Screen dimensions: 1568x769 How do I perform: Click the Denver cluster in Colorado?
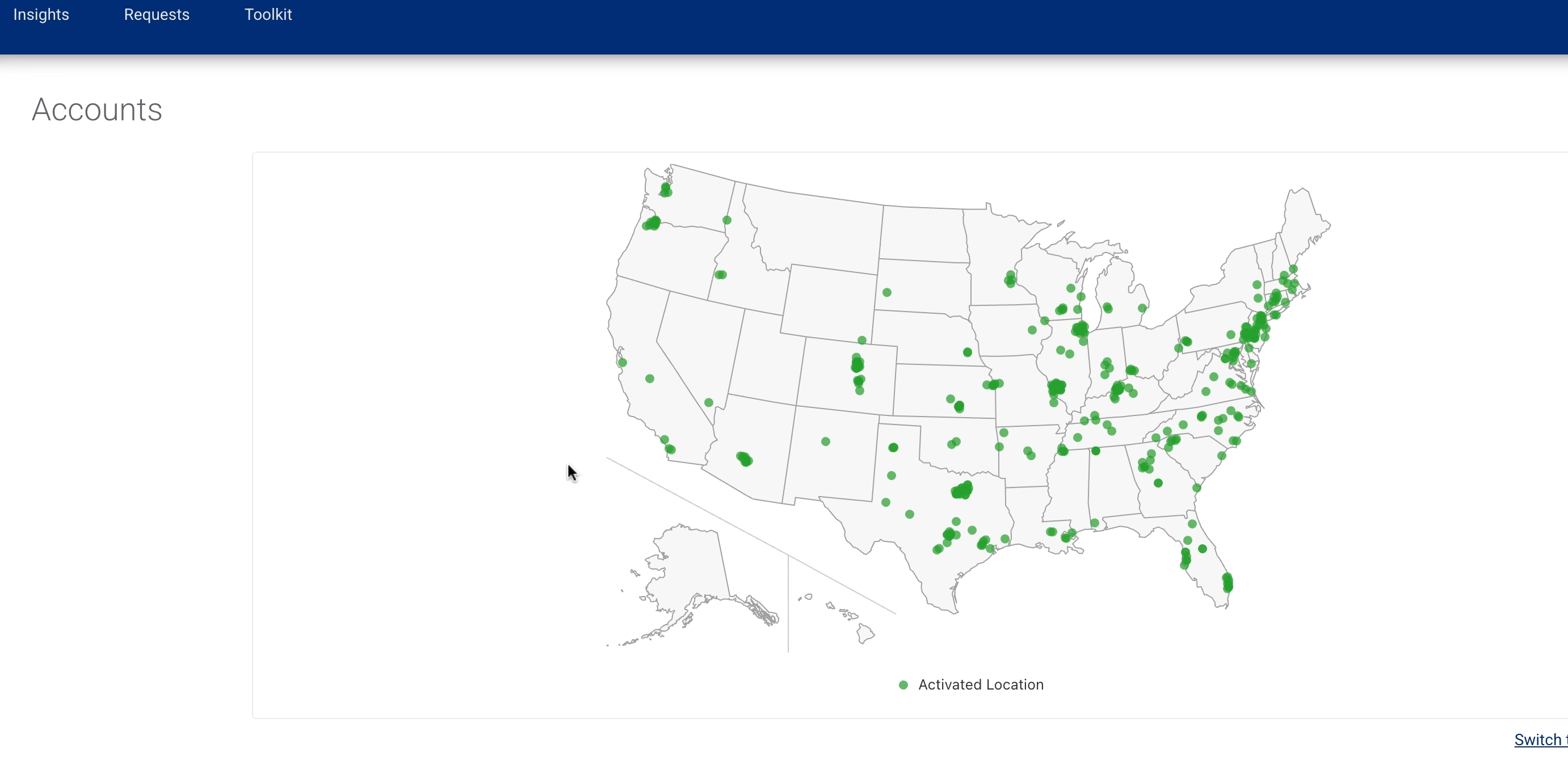[857, 365]
